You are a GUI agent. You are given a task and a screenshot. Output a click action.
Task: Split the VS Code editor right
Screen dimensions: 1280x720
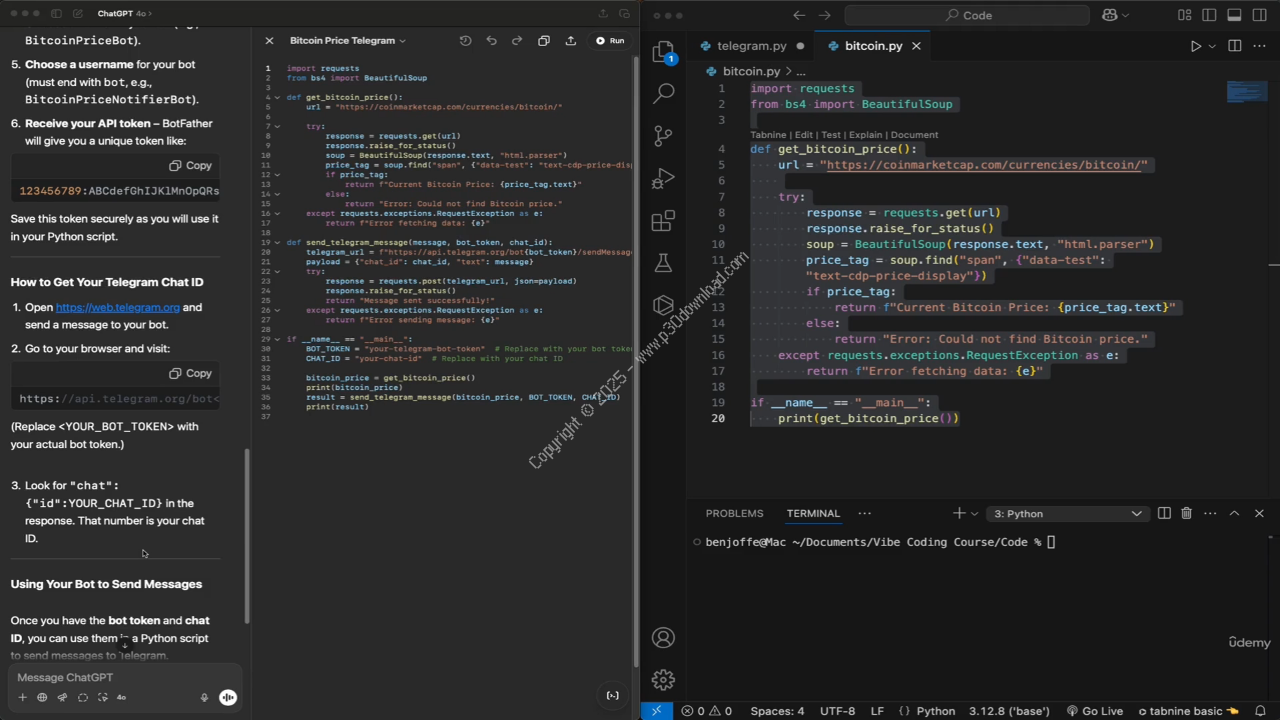tap(1234, 46)
